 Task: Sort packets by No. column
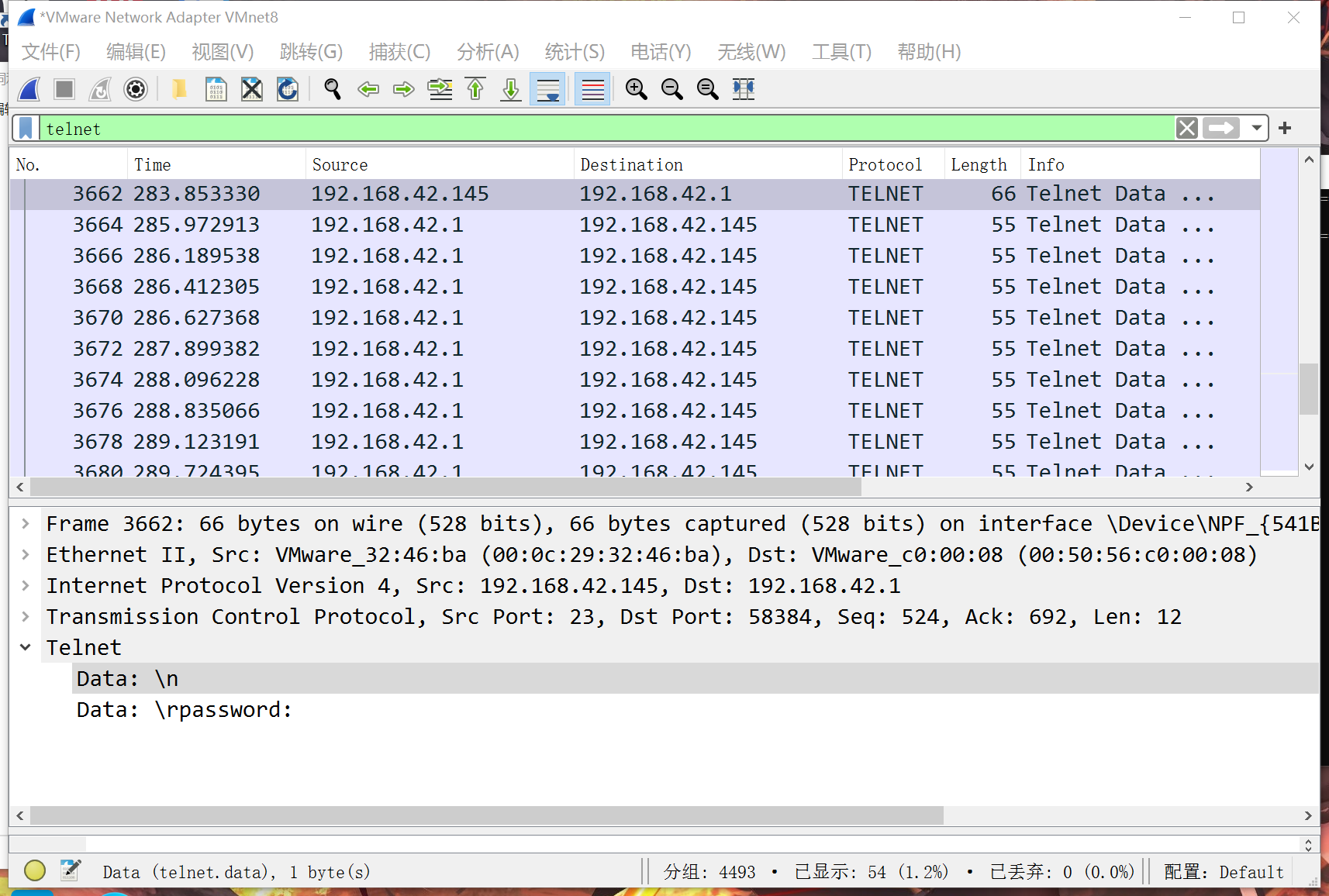(x=68, y=164)
